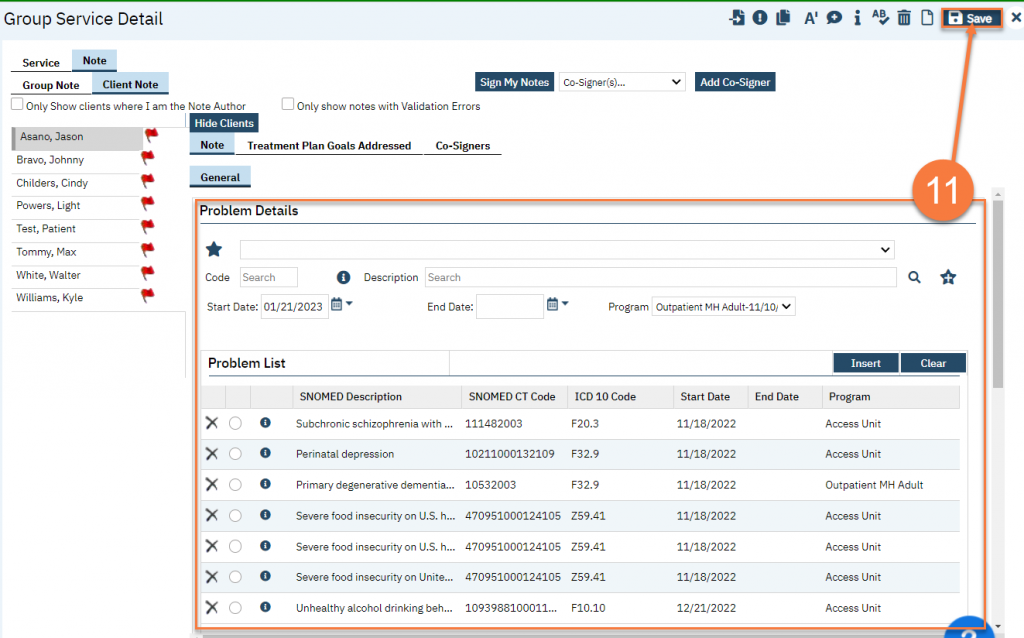Expand the Program dropdown Outpatient MH Adult
Viewport: 1024px width, 638px height.
722,307
